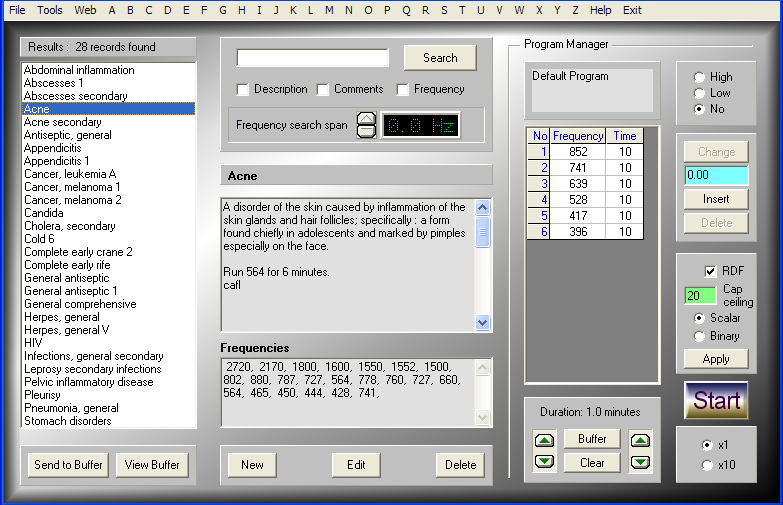Click the large Start button
Image resolution: width=783 pixels, height=505 pixels.
(716, 400)
